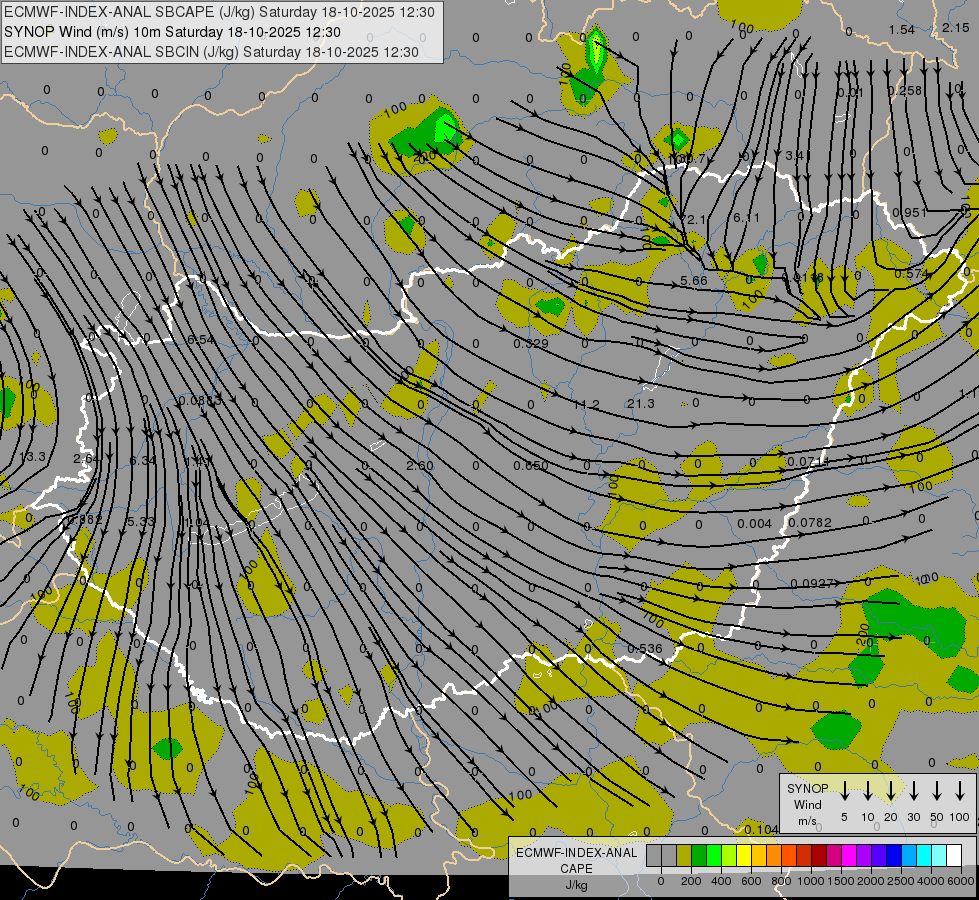Choose the cyan swatch left of 4000 tick

point(924,855)
